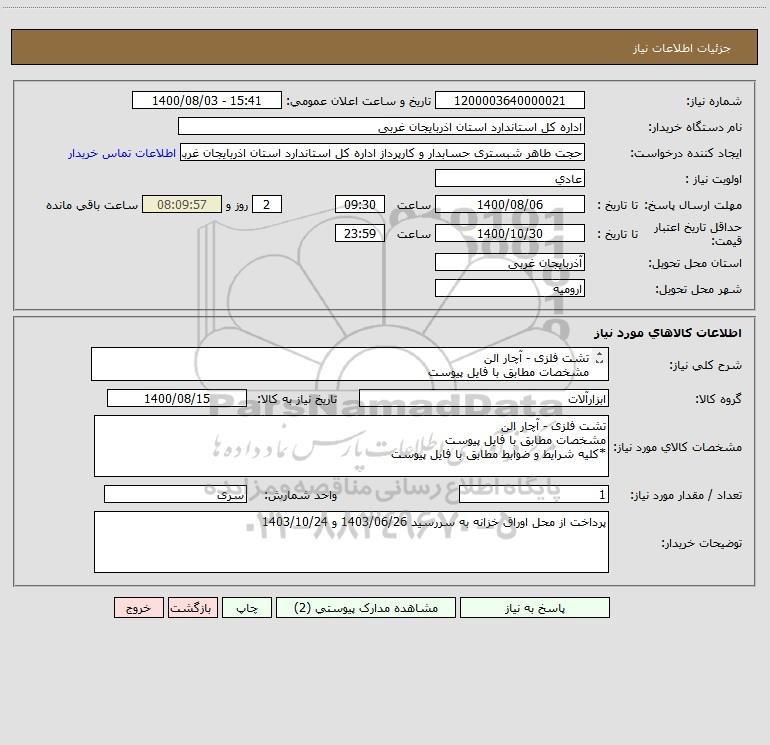Click the remaining days field showing 2

point(267,204)
